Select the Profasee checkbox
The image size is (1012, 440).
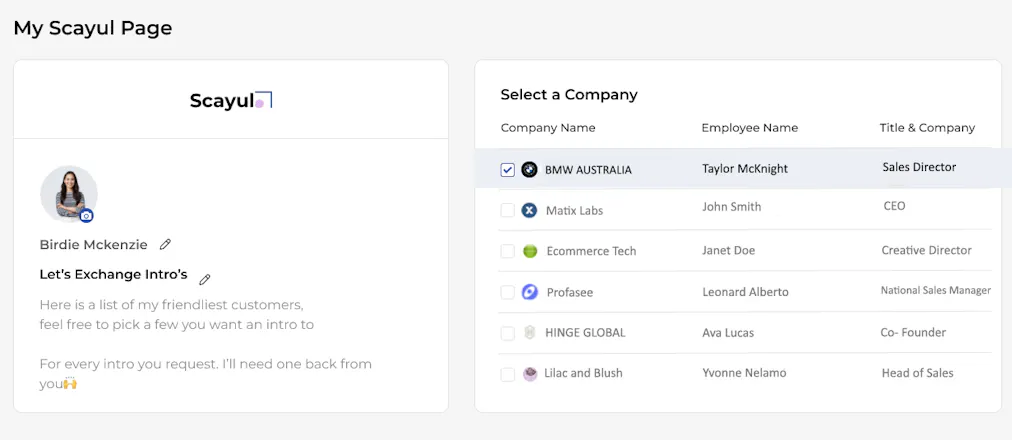click(x=508, y=292)
